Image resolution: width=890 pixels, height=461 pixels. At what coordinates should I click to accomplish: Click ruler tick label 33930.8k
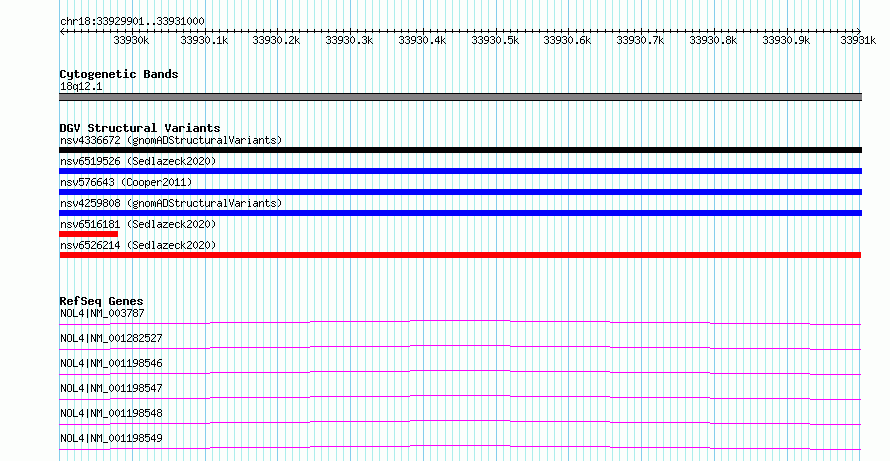[x=713, y=40]
